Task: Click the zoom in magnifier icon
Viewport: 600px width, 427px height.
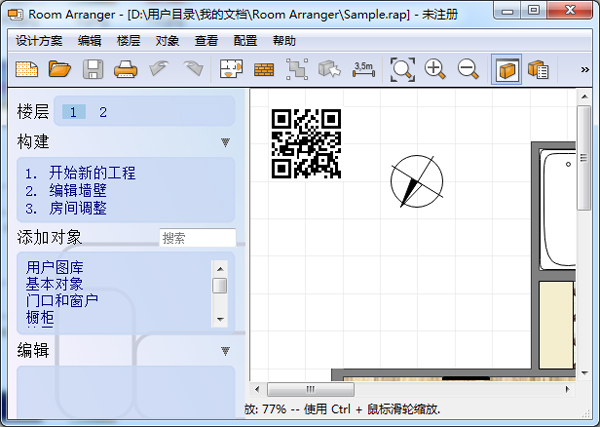Action: point(435,69)
